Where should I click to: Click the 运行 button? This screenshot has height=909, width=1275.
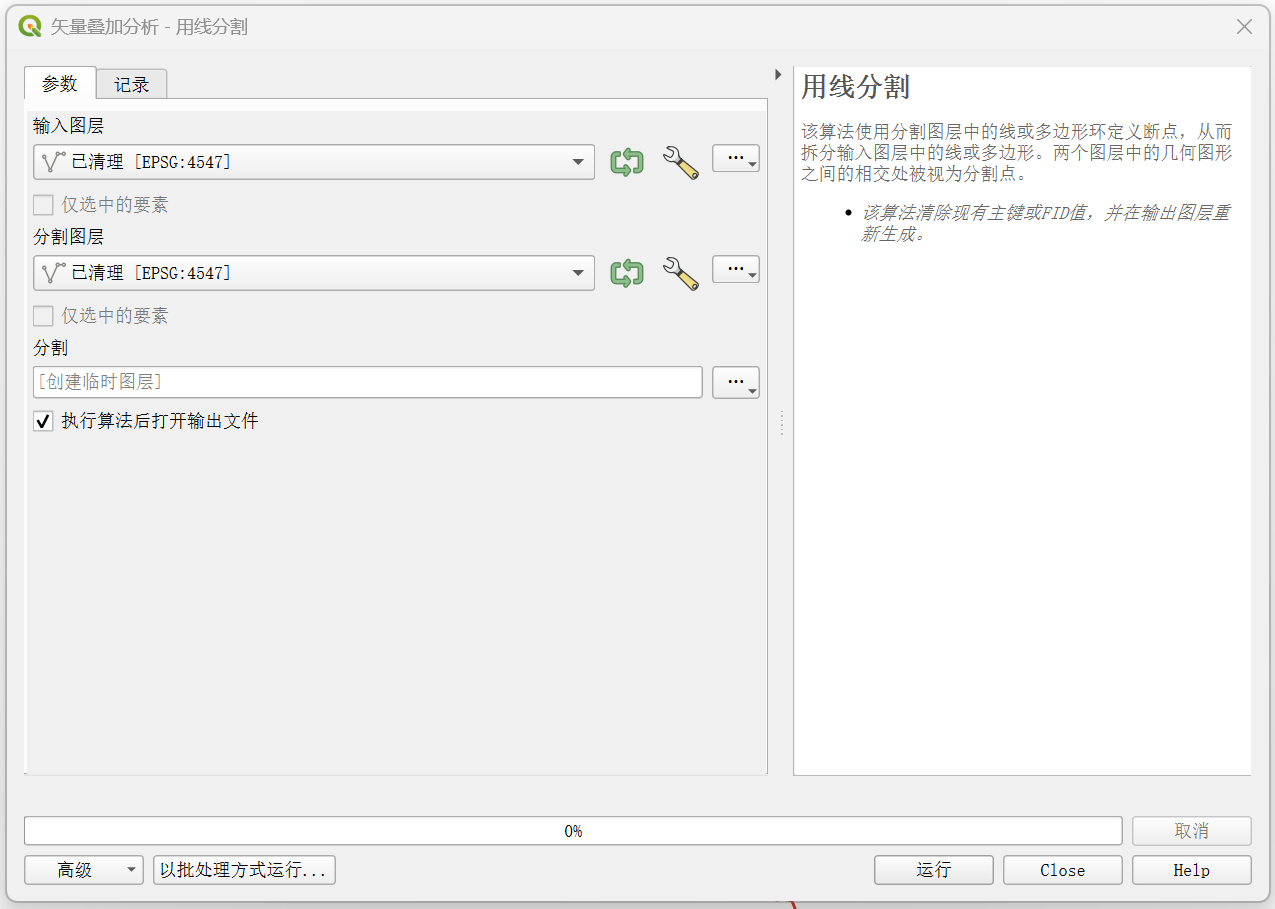coord(933,870)
